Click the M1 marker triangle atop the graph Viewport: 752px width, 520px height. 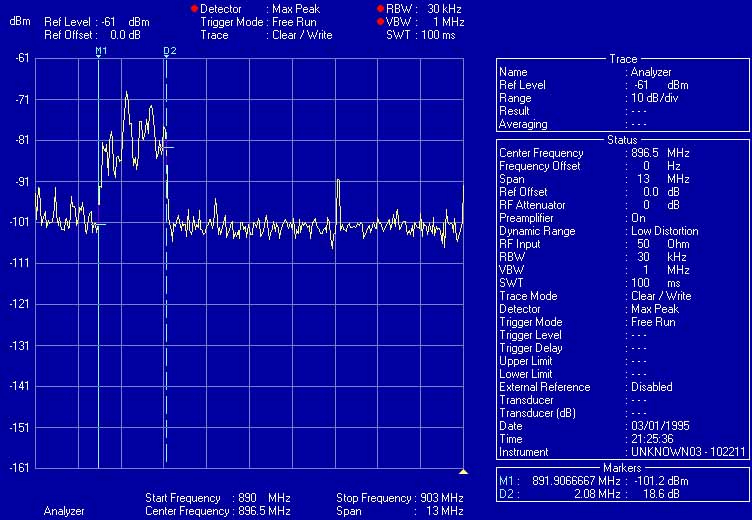100,50
